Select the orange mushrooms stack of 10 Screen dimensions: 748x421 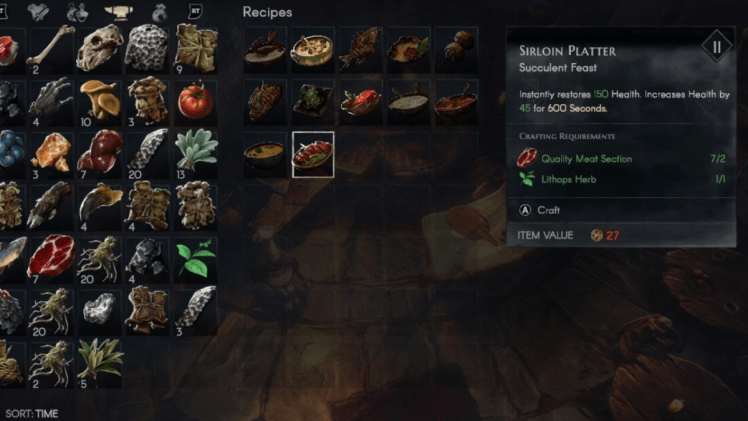(99, 102)
